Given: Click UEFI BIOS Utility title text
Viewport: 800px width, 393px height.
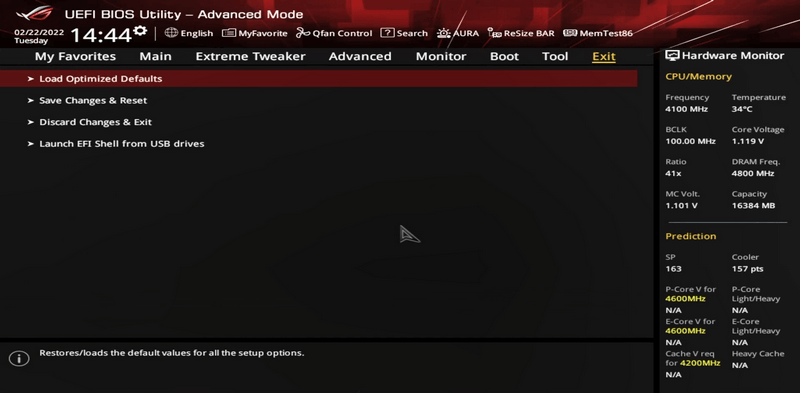Looking at the screenshot, I should tap(184, 14).
